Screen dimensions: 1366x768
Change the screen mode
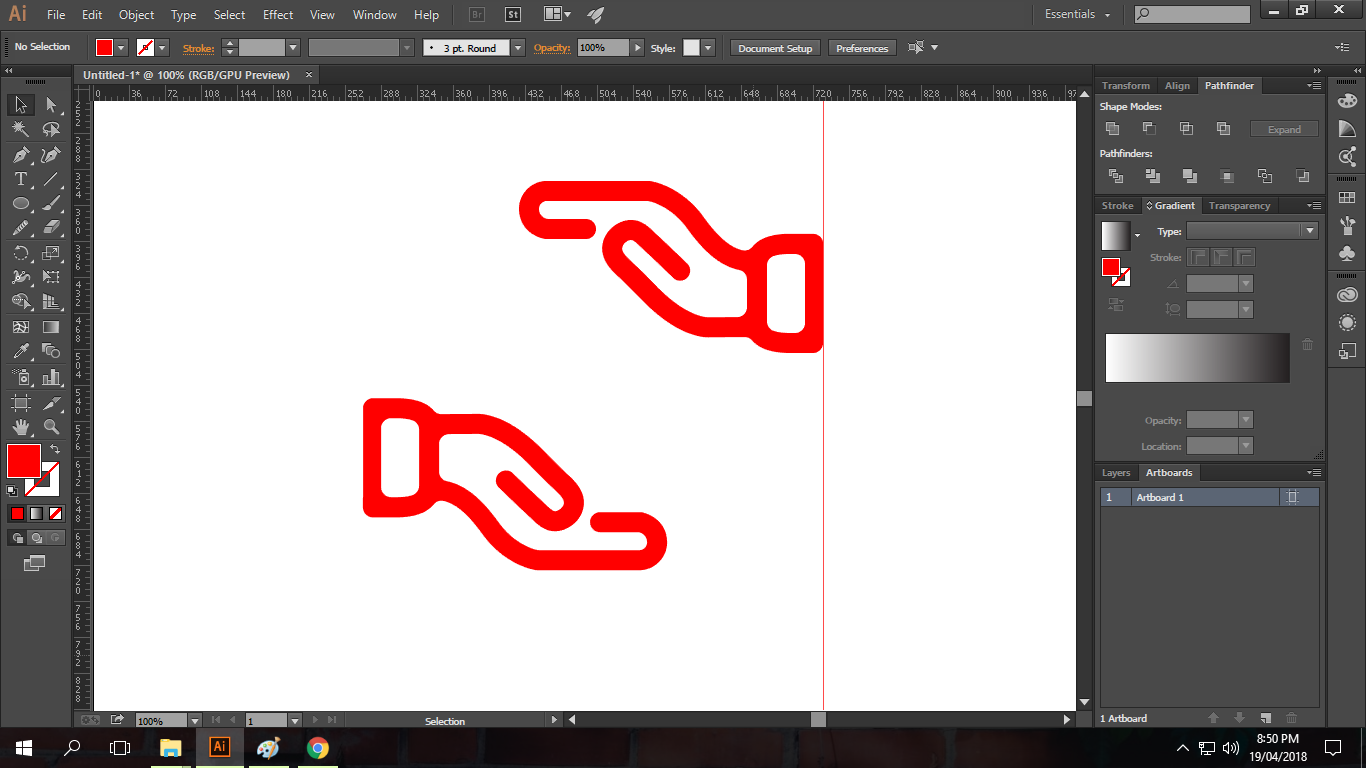pyautogui.click(x=35, y=564)
